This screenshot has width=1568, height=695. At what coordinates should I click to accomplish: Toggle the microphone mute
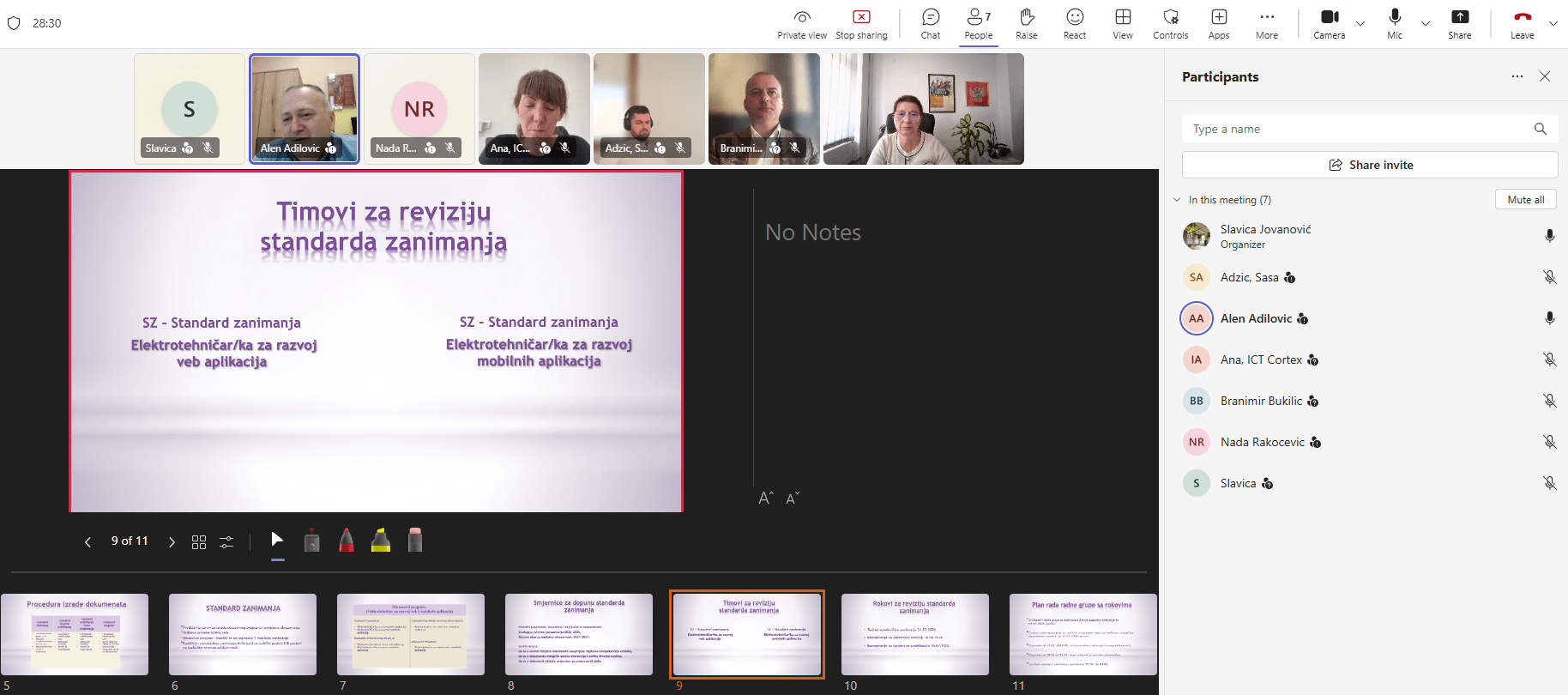point(1395,23)
